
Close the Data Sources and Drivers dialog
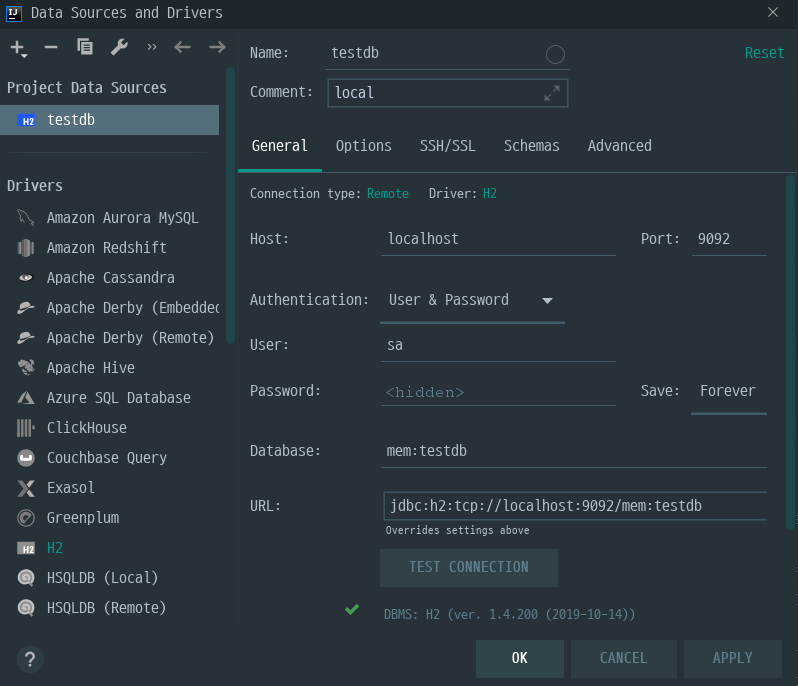click(773, 12)
